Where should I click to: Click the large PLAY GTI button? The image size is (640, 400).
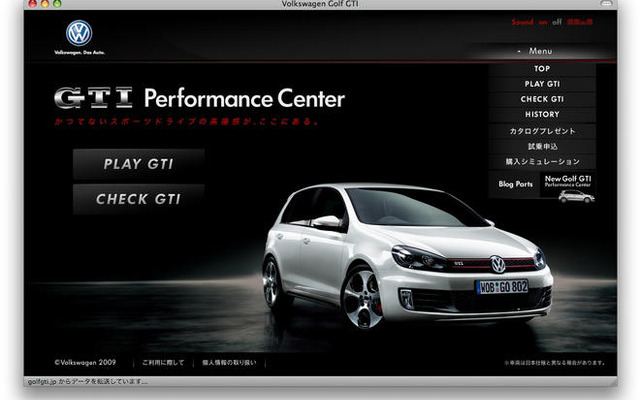[139, 164]
